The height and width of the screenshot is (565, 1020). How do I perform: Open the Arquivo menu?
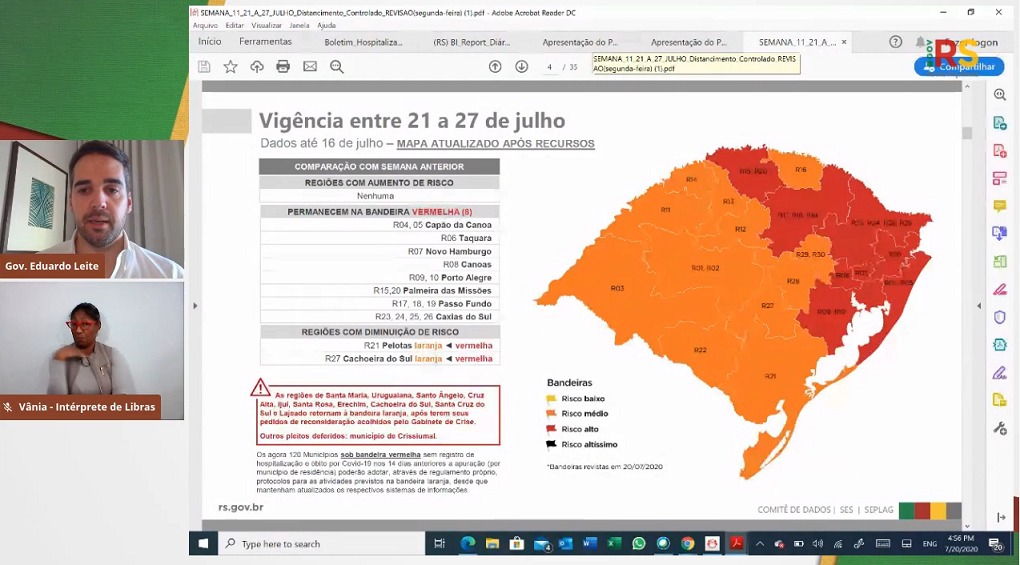205,25
